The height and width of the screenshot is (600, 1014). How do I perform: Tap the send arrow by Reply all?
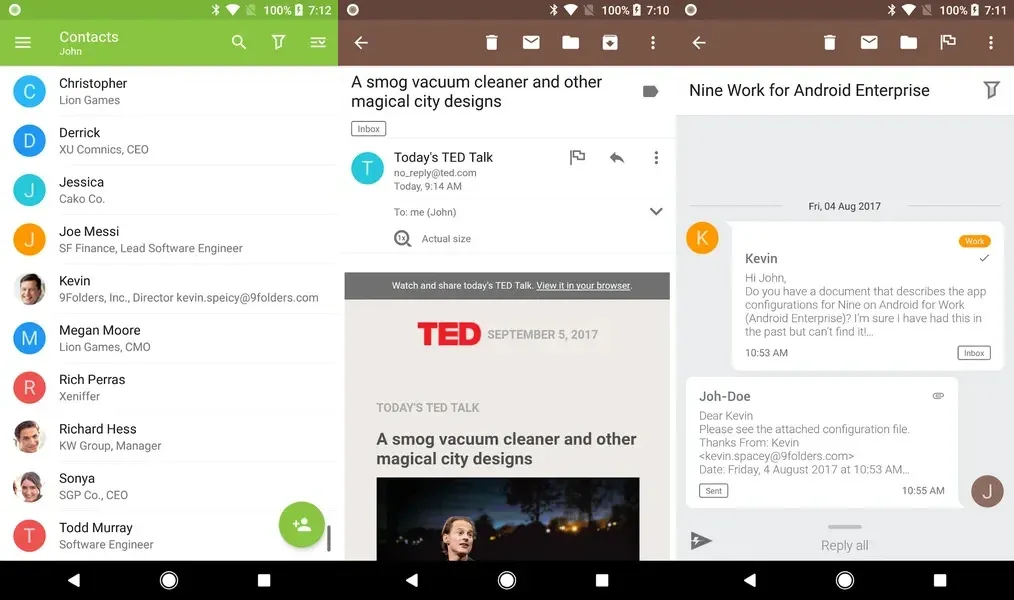(x=701, y=541)
